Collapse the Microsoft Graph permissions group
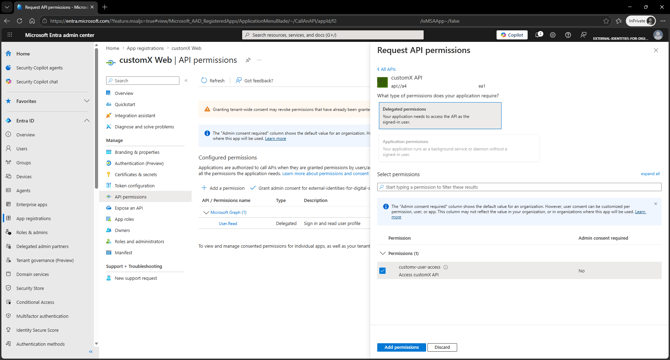The width and height of the screenshot is (670, 360). 206,212
